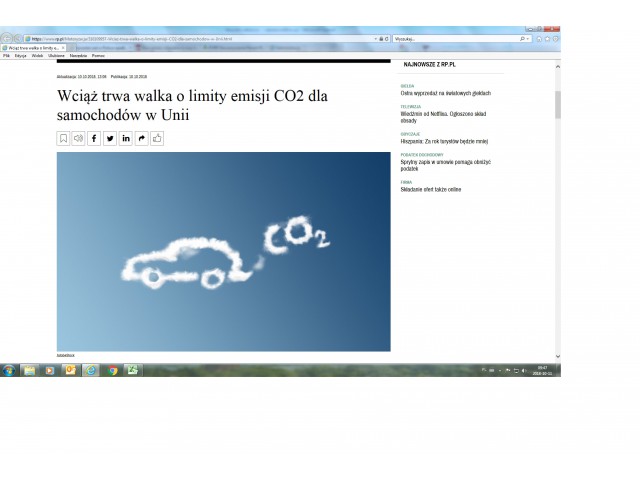The height and width of the screenshot is (480, 640).
Task: Share the article on Twitter
Action: [110, 139]
